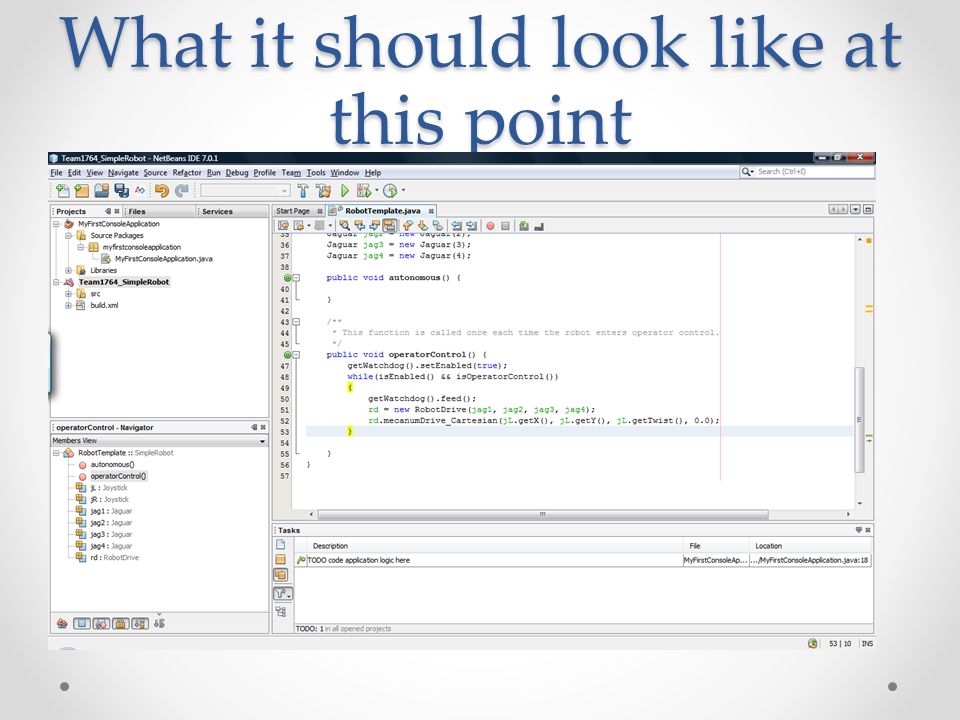Toggle Show Non-Public Members in Navigator

tap(121, 623)
